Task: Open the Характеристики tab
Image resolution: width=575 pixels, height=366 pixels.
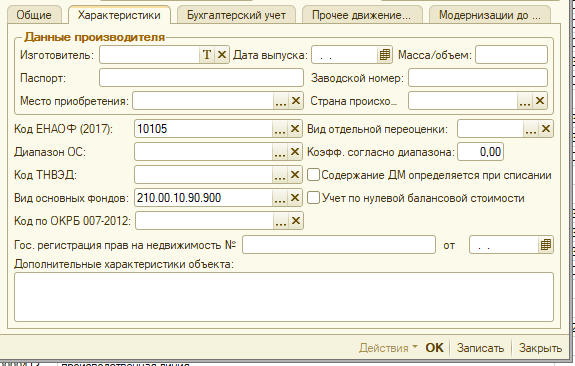Action: 119,15
